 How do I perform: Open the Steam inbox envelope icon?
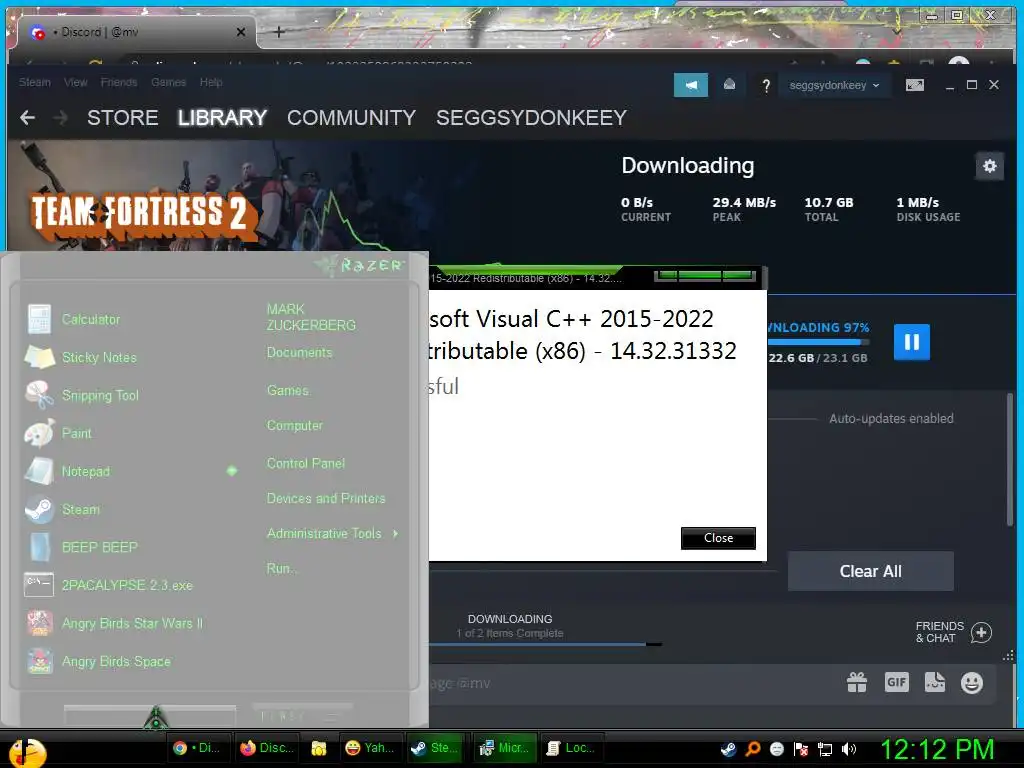729,85
